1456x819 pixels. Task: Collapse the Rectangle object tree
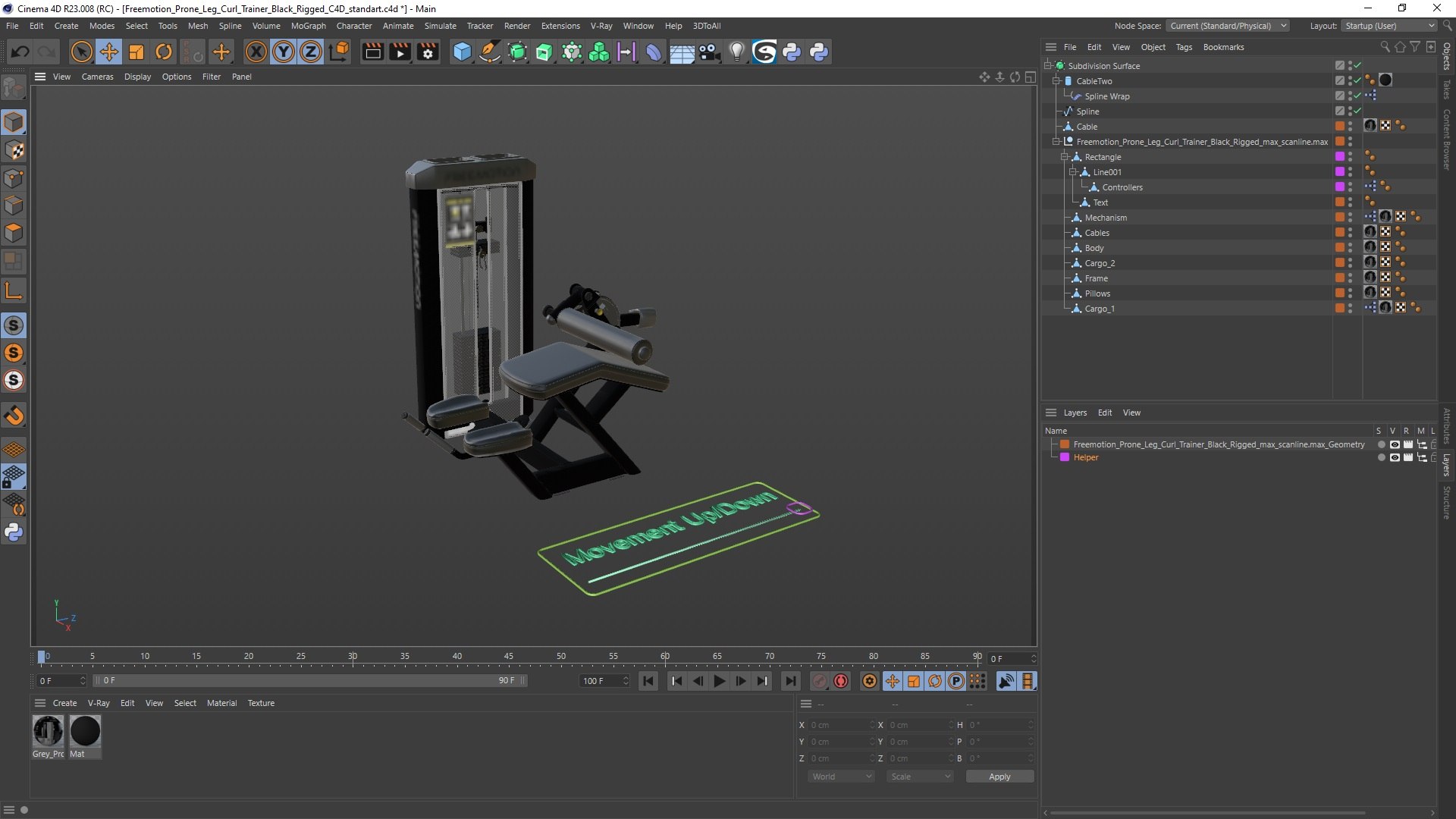[1065, 157]
